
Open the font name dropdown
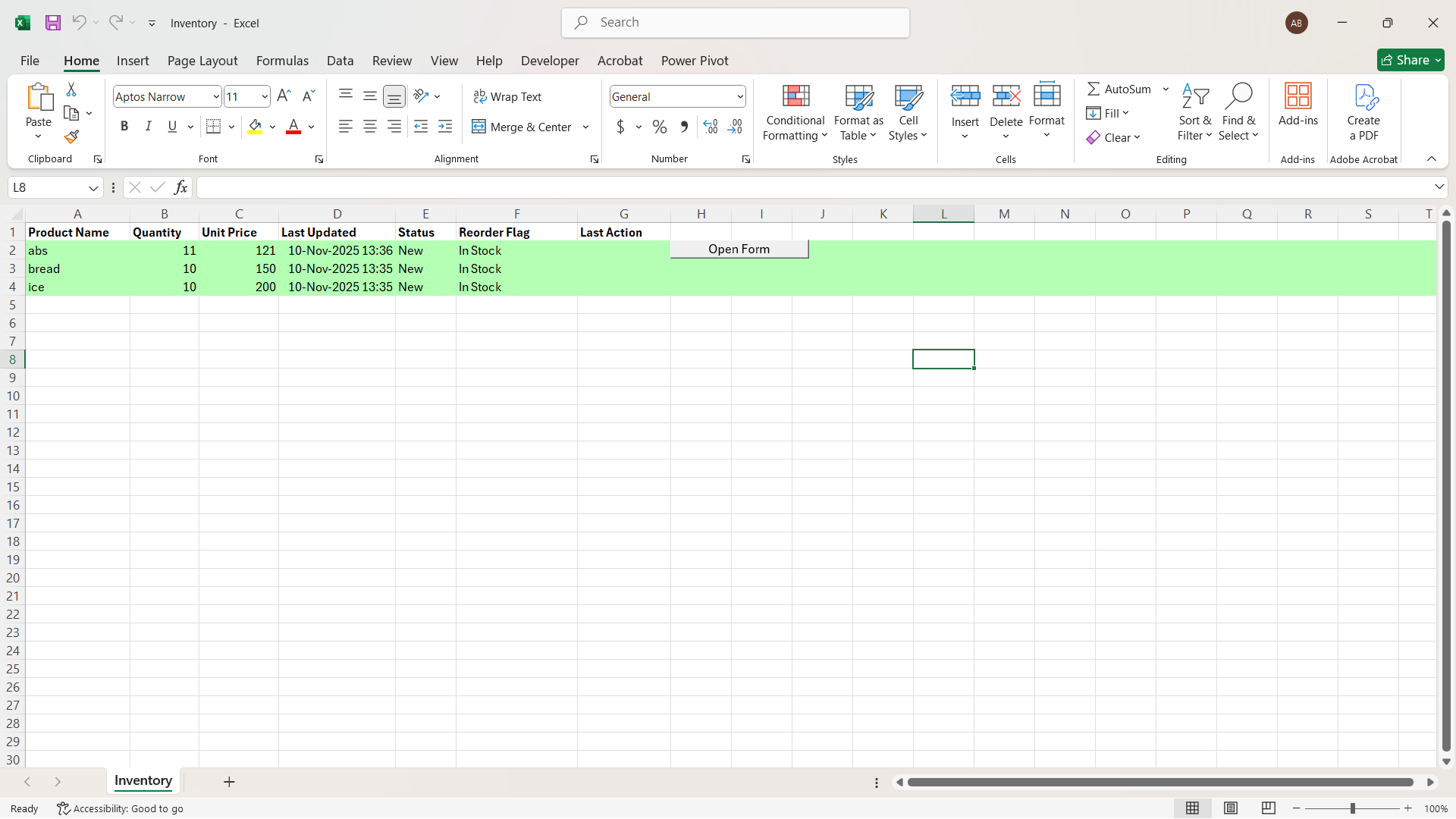click(x=215, y=97)
